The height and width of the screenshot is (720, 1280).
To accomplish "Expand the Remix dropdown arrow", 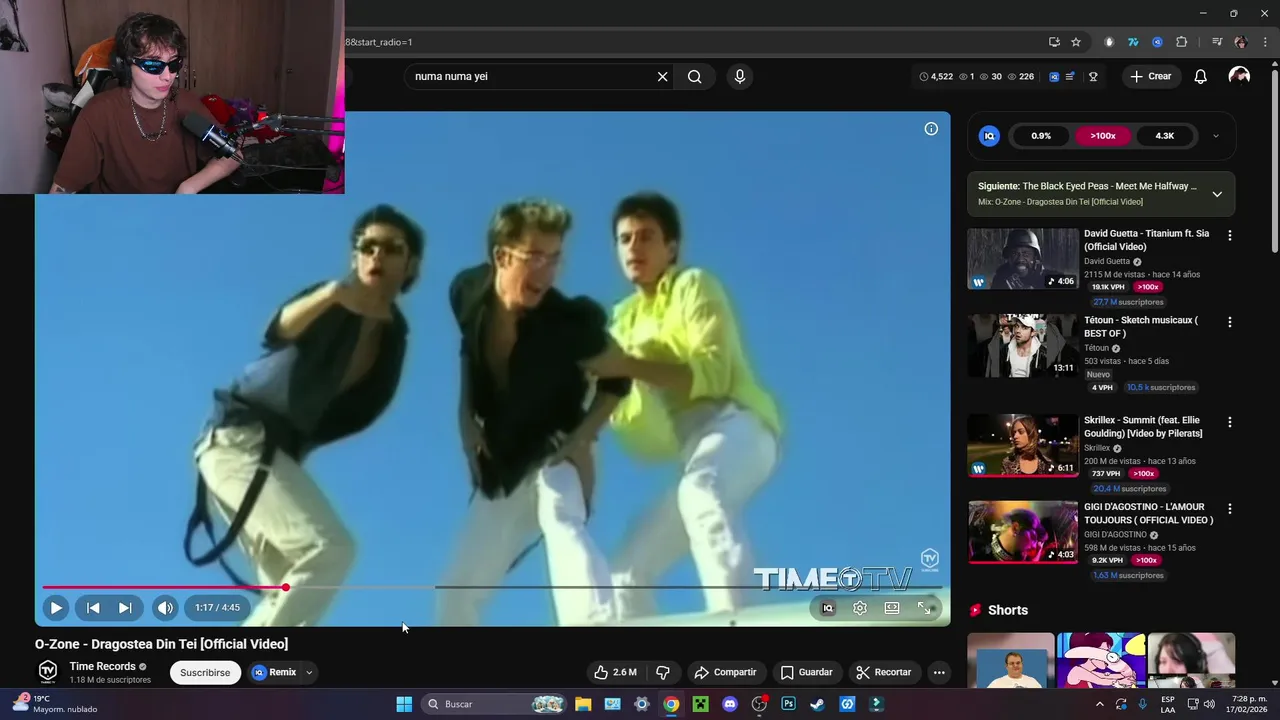I will coord(309,672).
